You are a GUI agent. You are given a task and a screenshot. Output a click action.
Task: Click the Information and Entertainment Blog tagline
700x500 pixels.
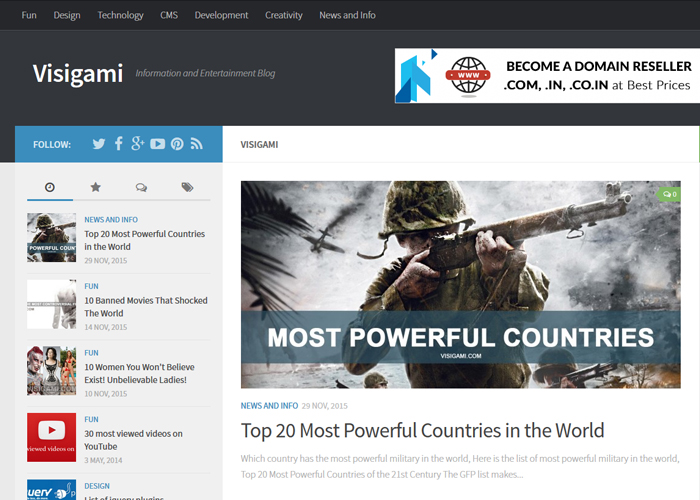(x=205, y=73)
